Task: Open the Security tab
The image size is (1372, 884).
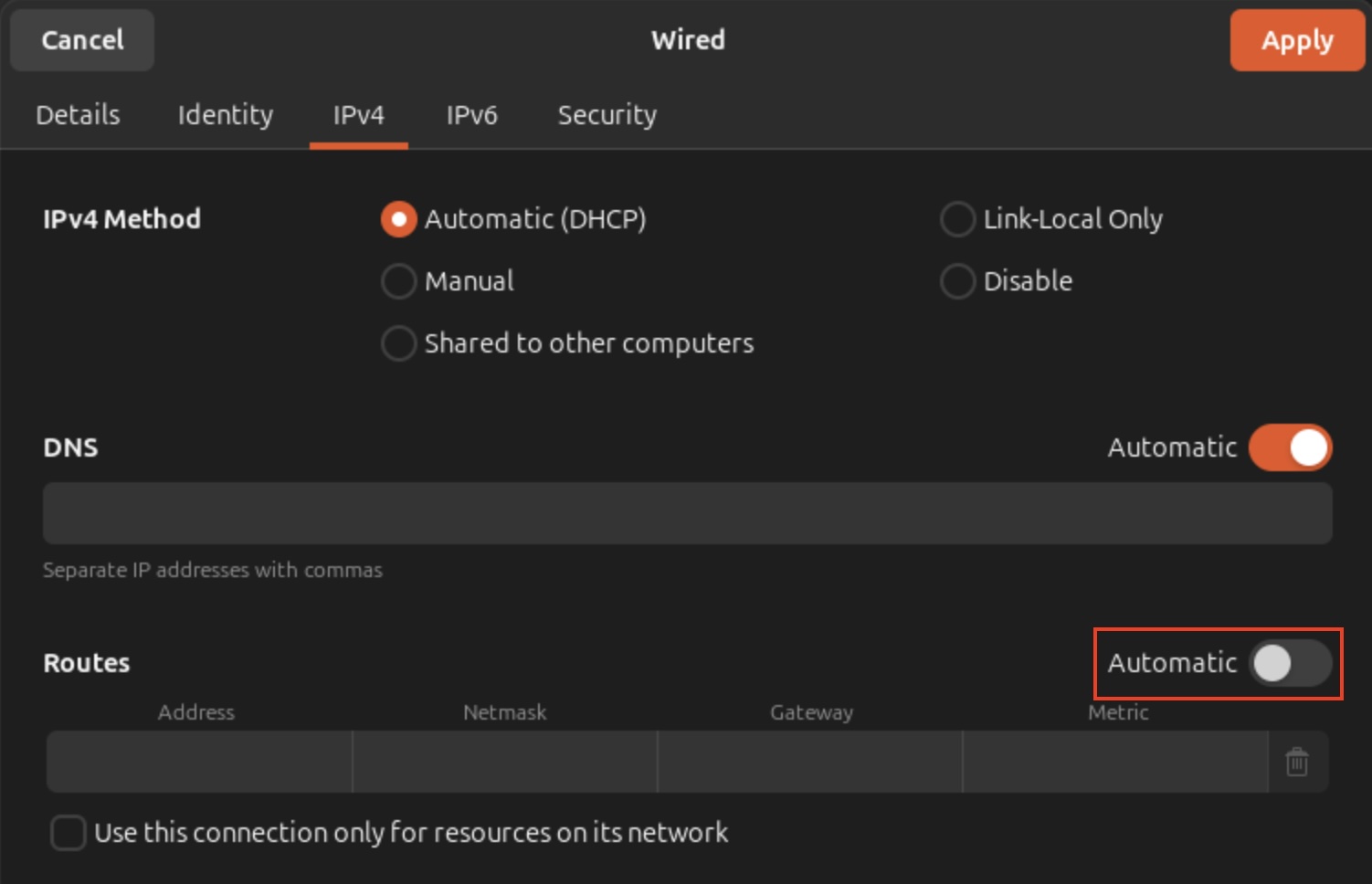Action: 607,115
